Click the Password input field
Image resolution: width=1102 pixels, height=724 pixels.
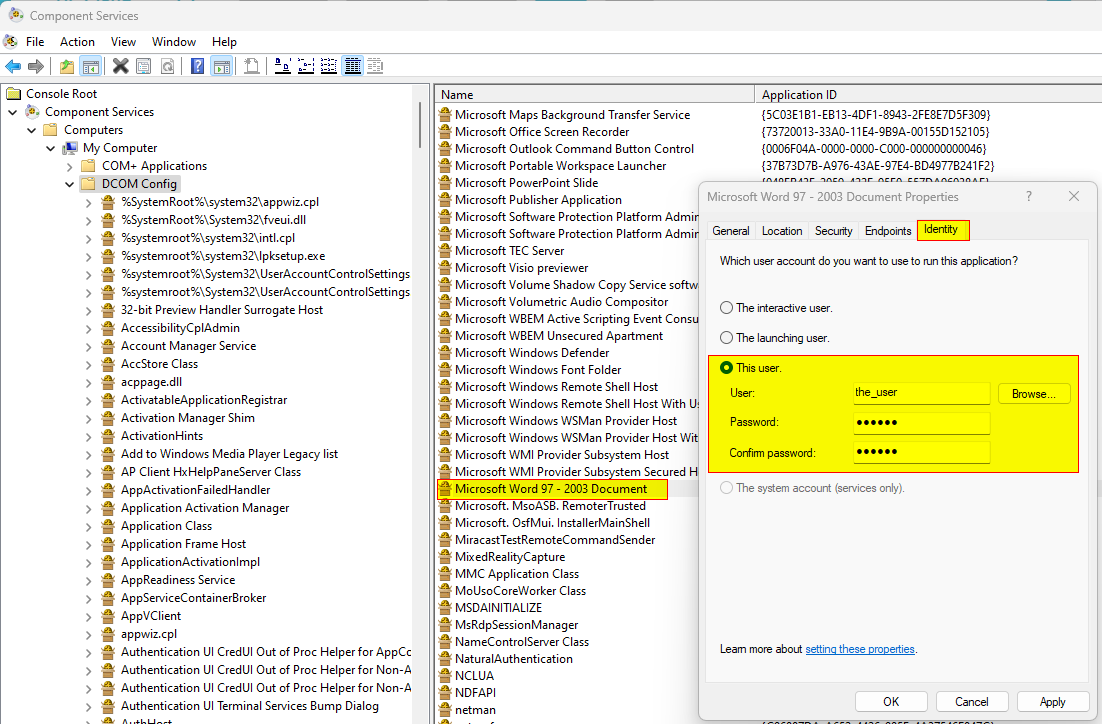coord(920,423)
